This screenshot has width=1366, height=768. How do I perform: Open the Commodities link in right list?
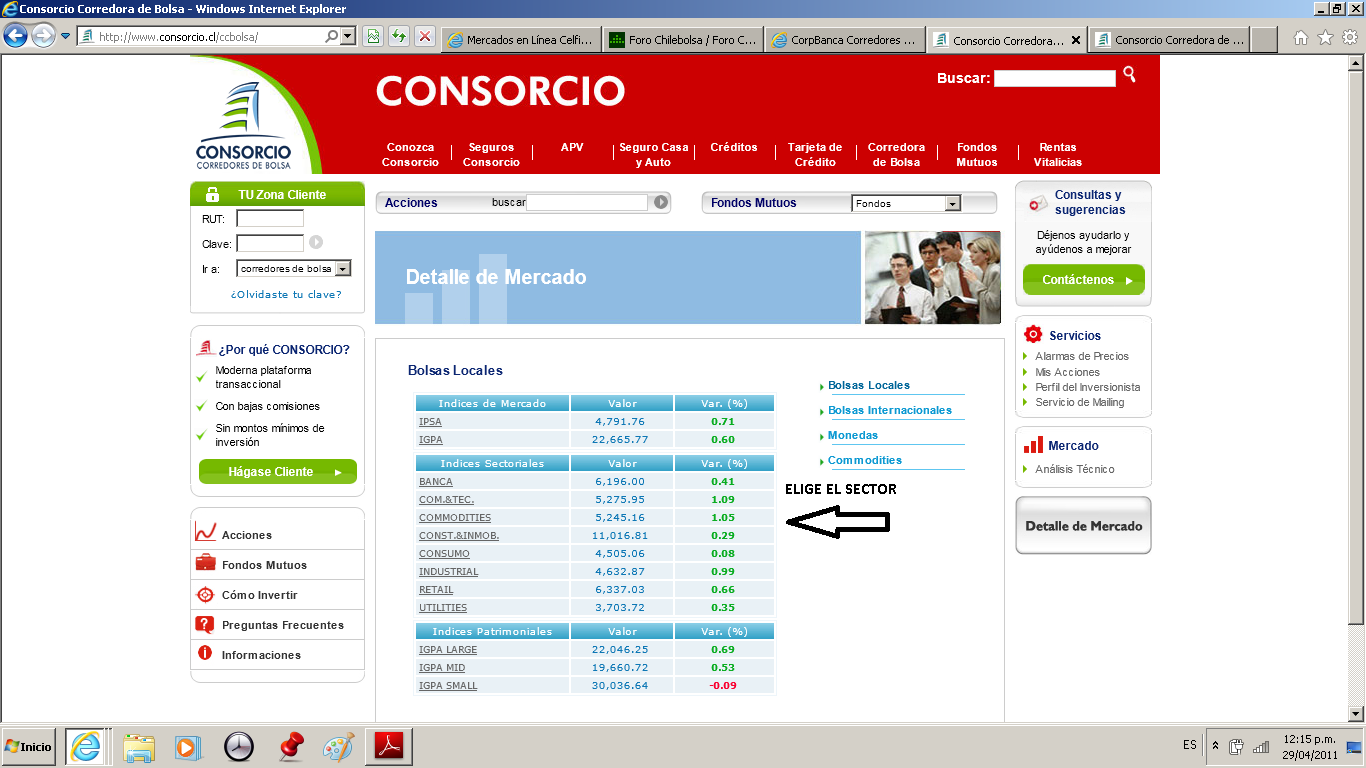pyautogui.click(x=865, y=460)
